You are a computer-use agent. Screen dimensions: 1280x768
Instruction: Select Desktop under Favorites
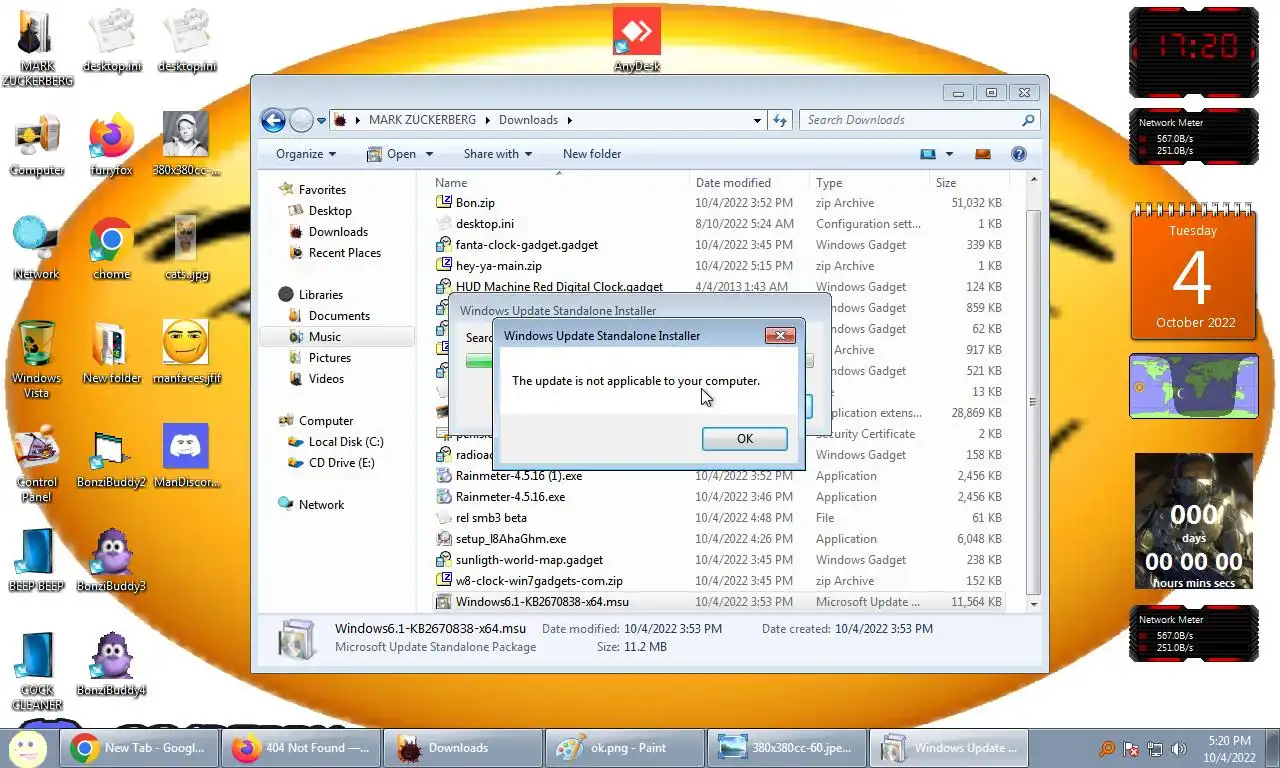pos(330,211)
